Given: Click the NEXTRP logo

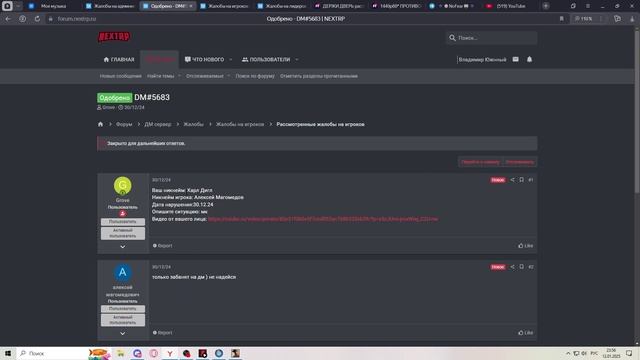Looking at the screenshot, I should coord(114,37).
